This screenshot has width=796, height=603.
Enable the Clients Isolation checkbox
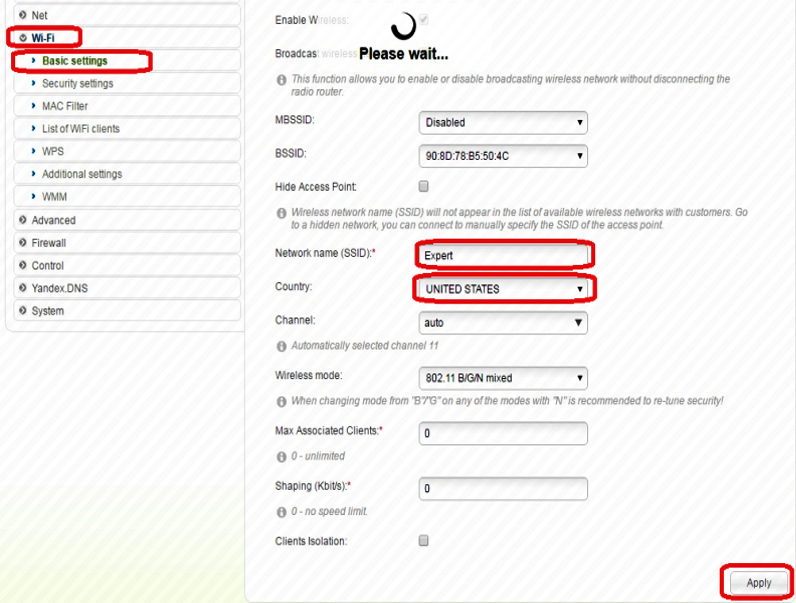(423, 541)
